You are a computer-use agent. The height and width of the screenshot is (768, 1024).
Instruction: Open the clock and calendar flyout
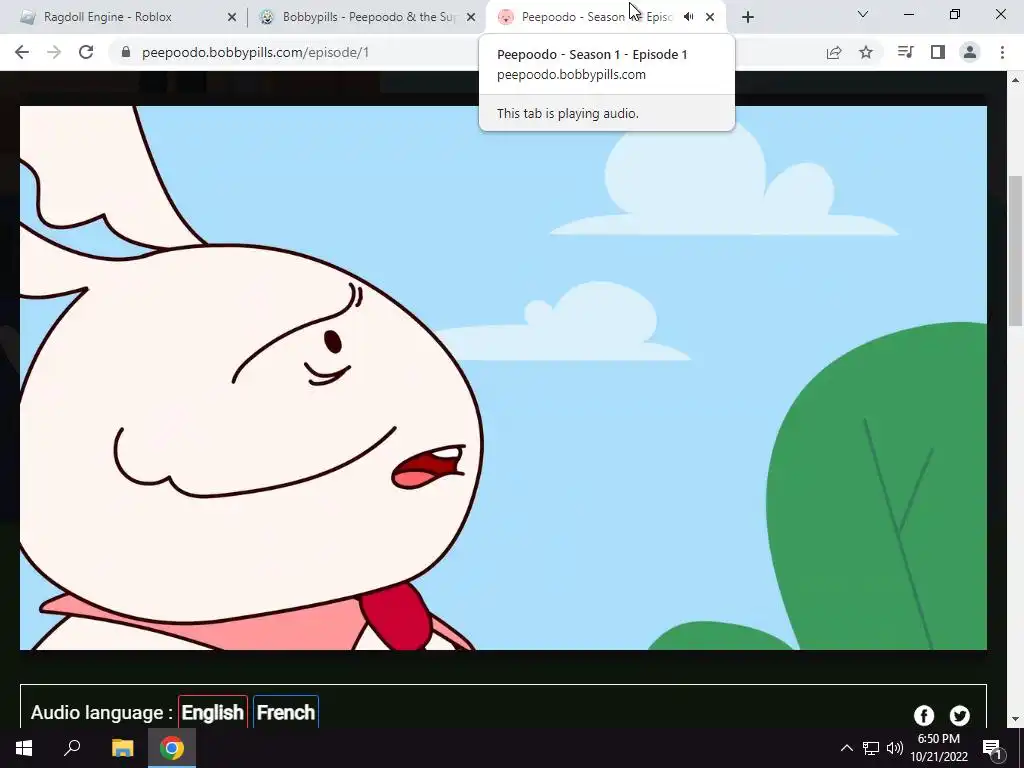point(939,748)
